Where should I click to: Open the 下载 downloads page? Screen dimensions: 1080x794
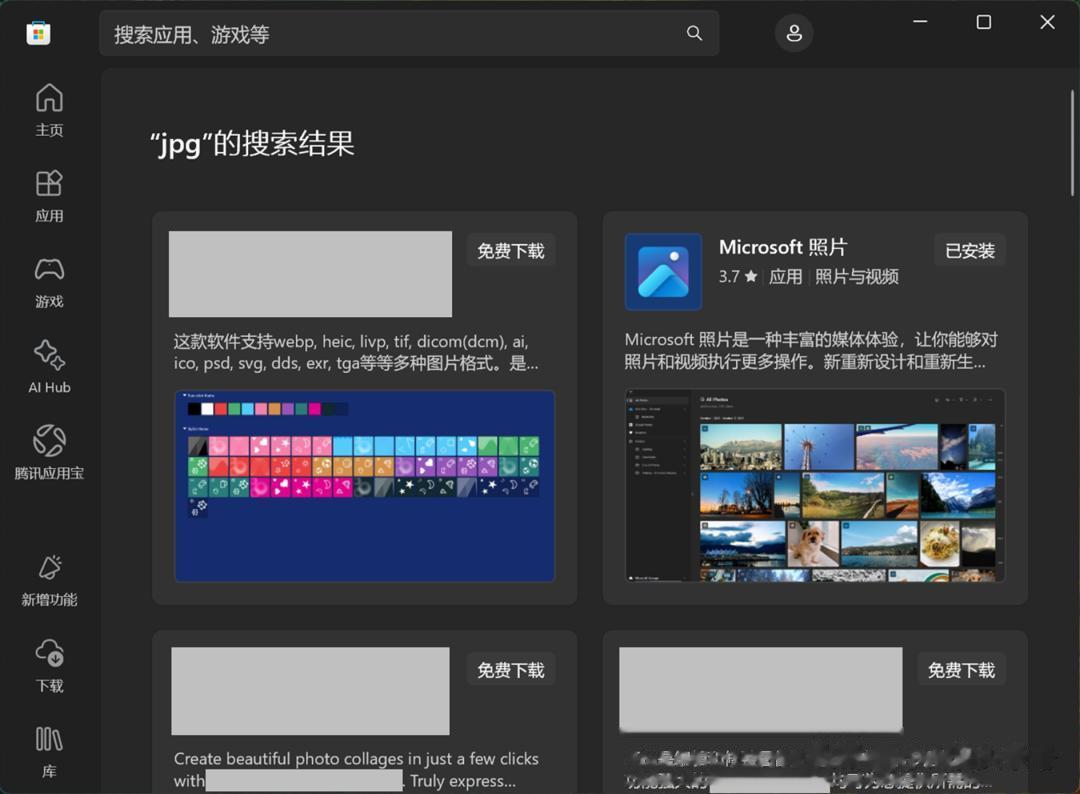pos(49,667)
